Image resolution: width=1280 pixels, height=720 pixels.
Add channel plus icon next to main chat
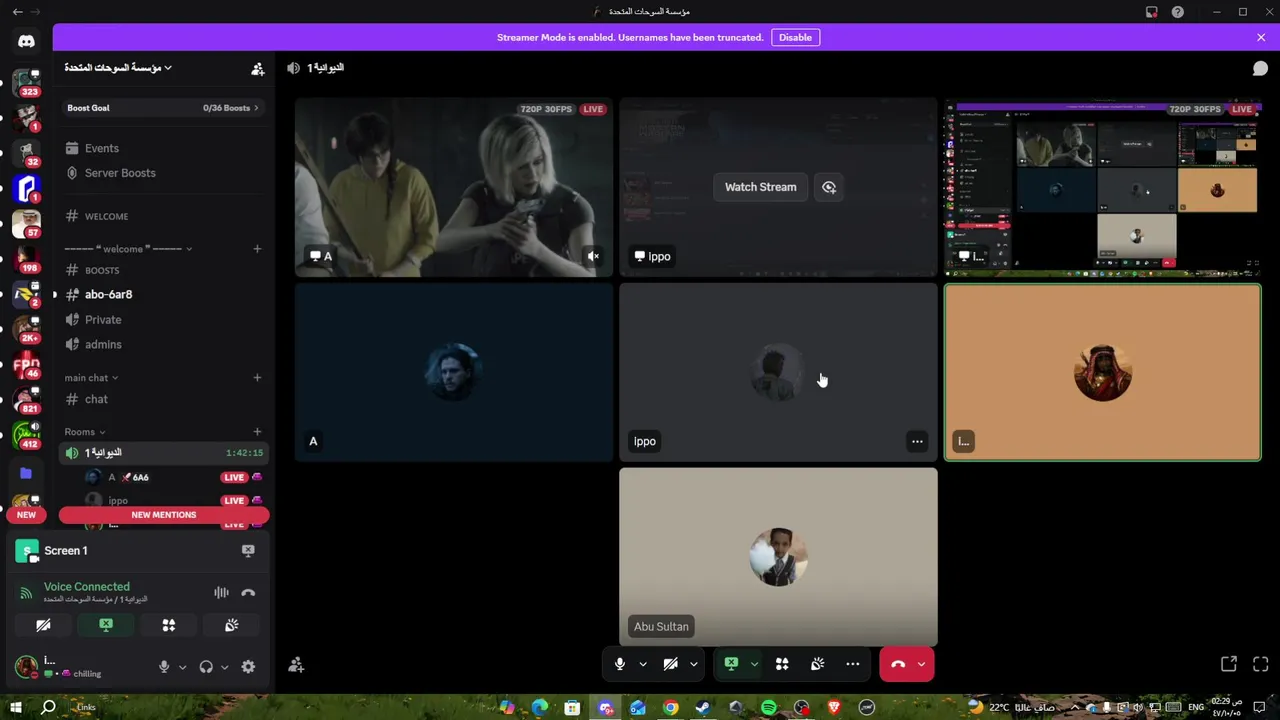click(x=257, y=378)
